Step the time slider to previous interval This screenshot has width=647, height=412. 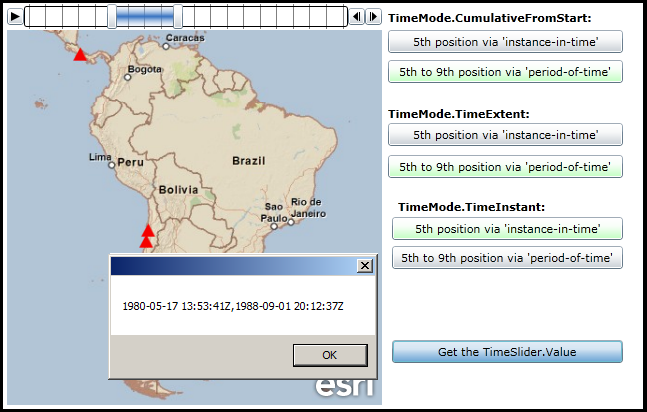pos(356,17)
